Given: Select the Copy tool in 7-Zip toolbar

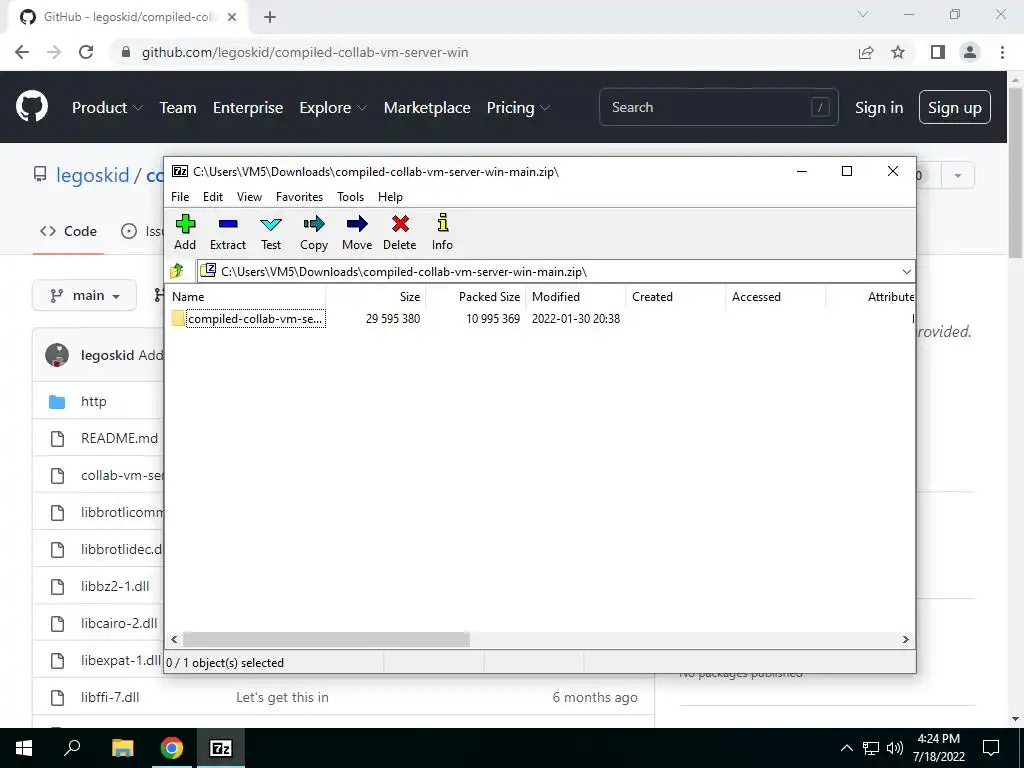Looking at the screenshot, I should pos(313,232).
